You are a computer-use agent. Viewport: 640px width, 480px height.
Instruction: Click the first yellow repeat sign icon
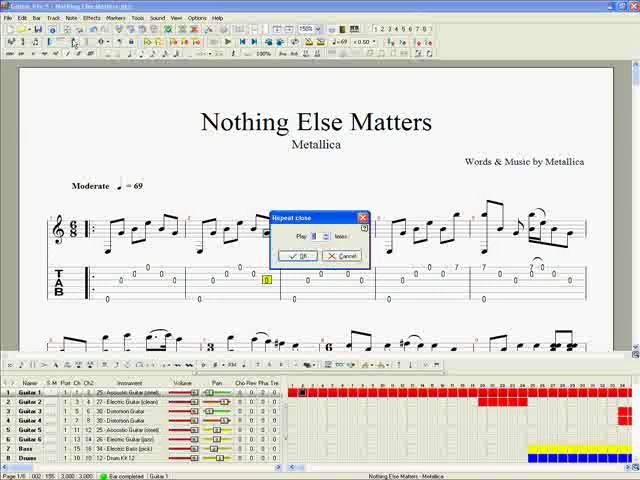[147, 42]
